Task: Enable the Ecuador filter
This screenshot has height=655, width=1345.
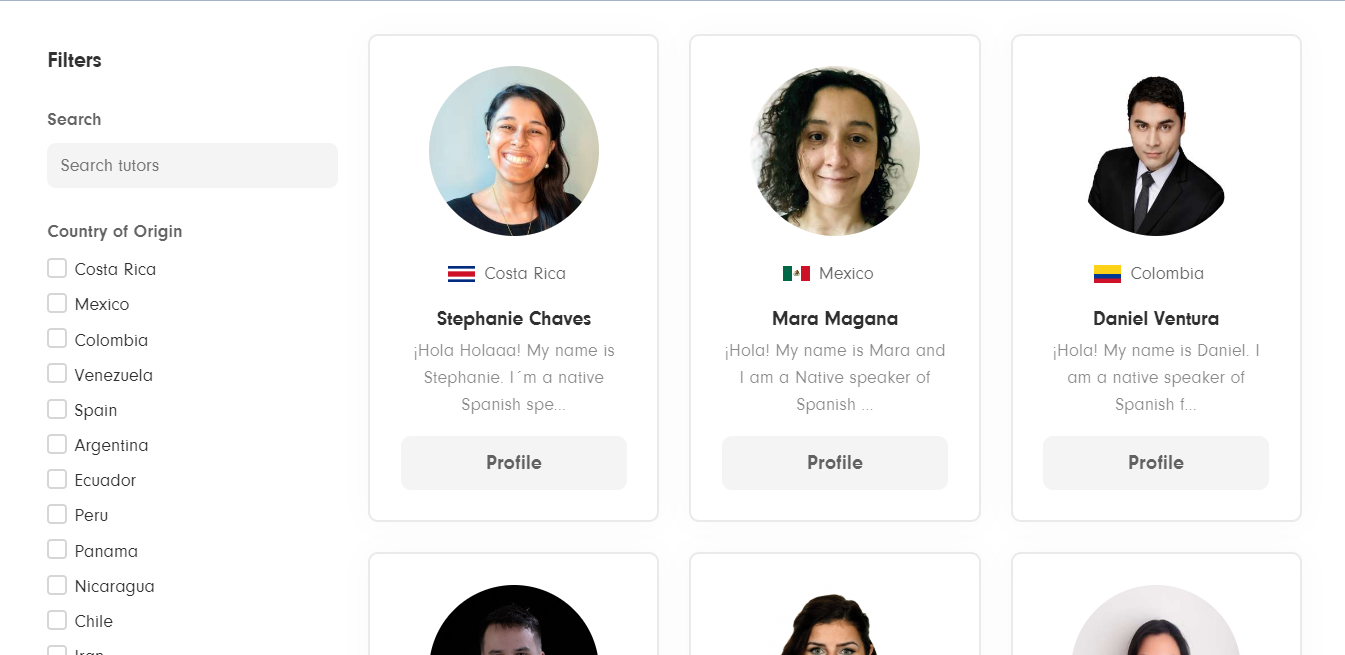Action: click(57, 479)
